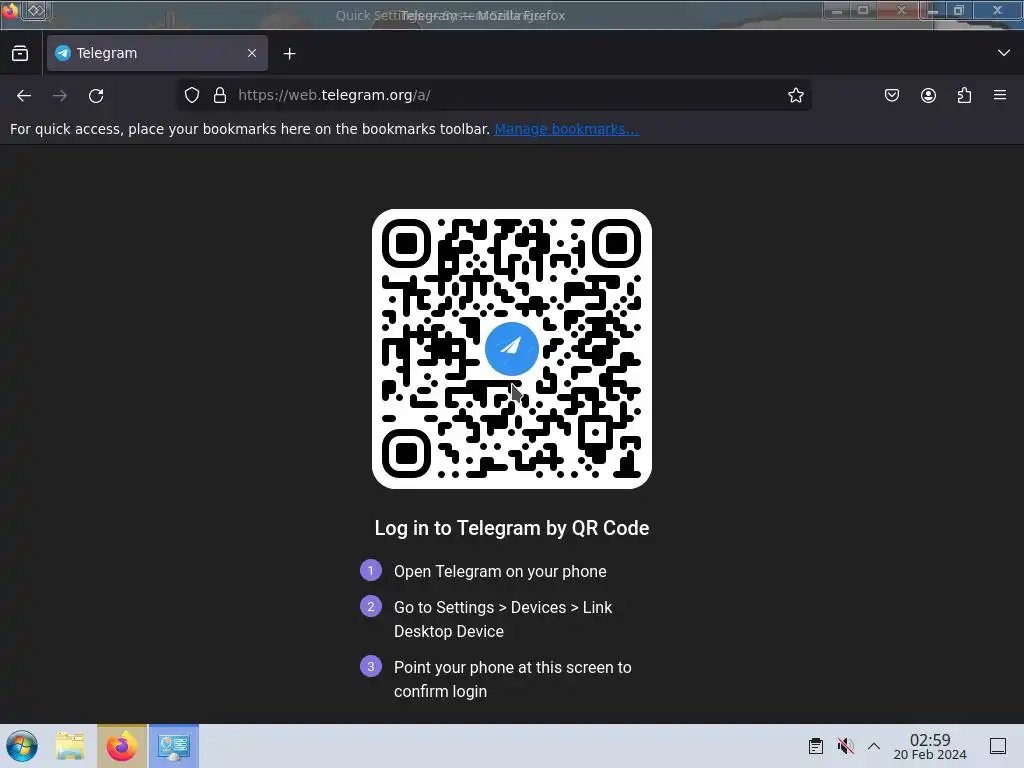Viewport: 1024px width, 768px height.
Task: Open a new tab with the plus button
Action: coord(289,54)
